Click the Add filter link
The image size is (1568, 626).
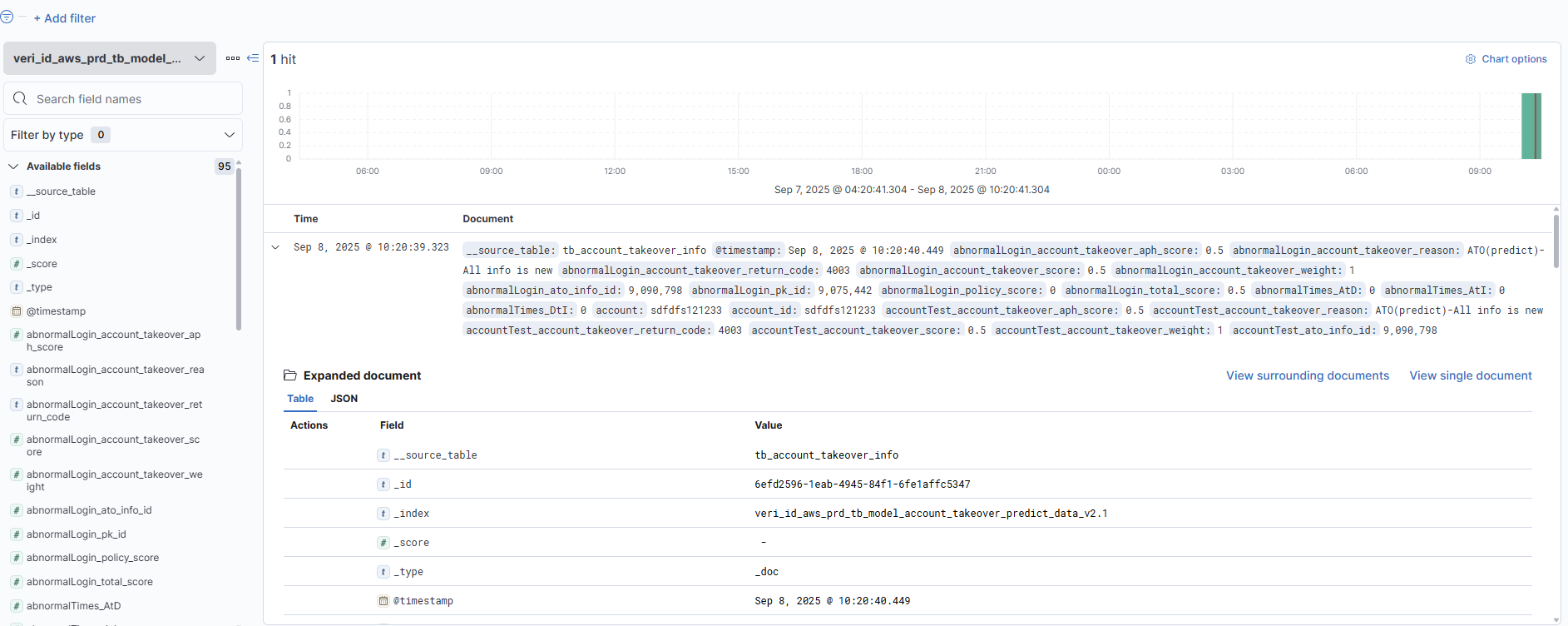(x=65, y=18)
